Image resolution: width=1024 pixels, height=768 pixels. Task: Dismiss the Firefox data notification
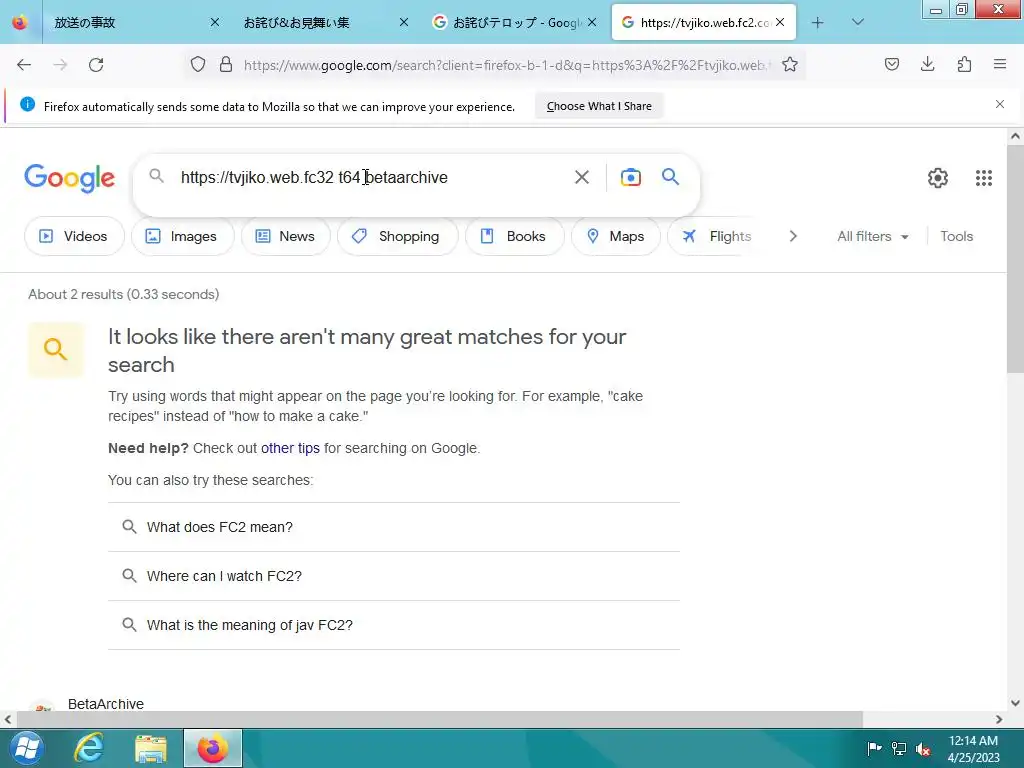(x=999, y=104)
